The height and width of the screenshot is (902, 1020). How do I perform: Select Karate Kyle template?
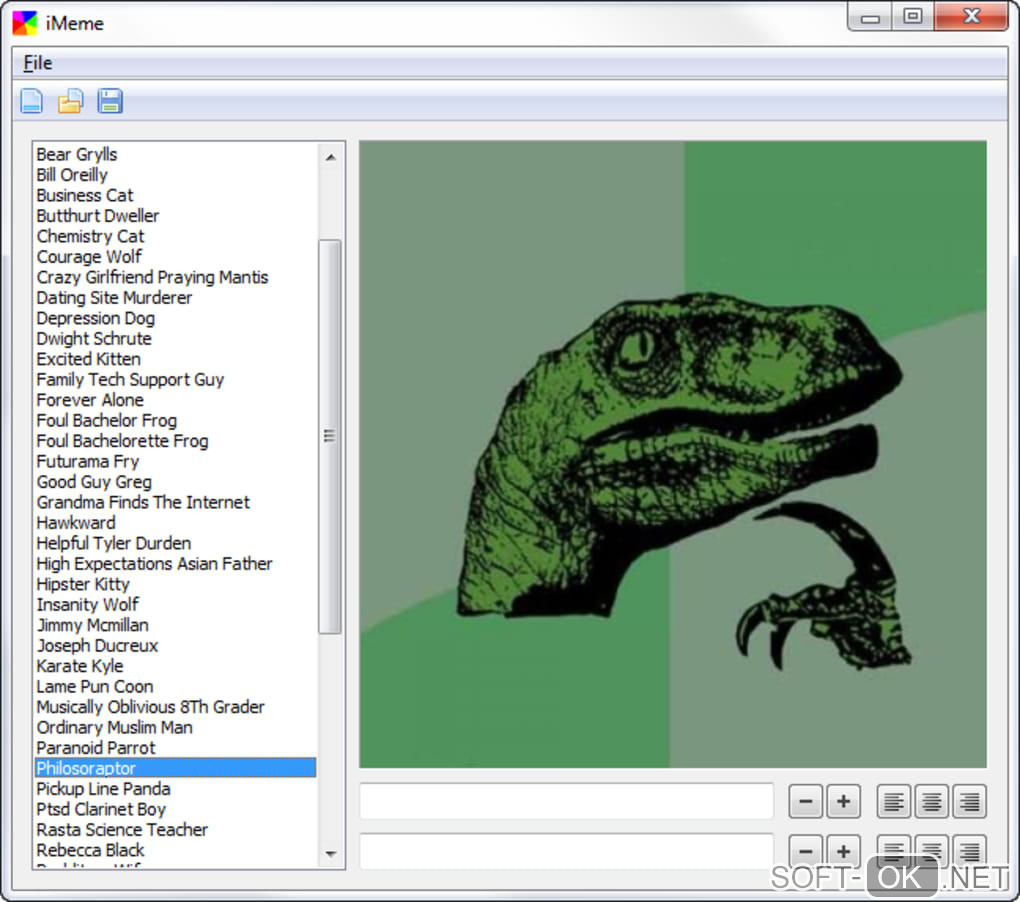click(x=175, y=666)
